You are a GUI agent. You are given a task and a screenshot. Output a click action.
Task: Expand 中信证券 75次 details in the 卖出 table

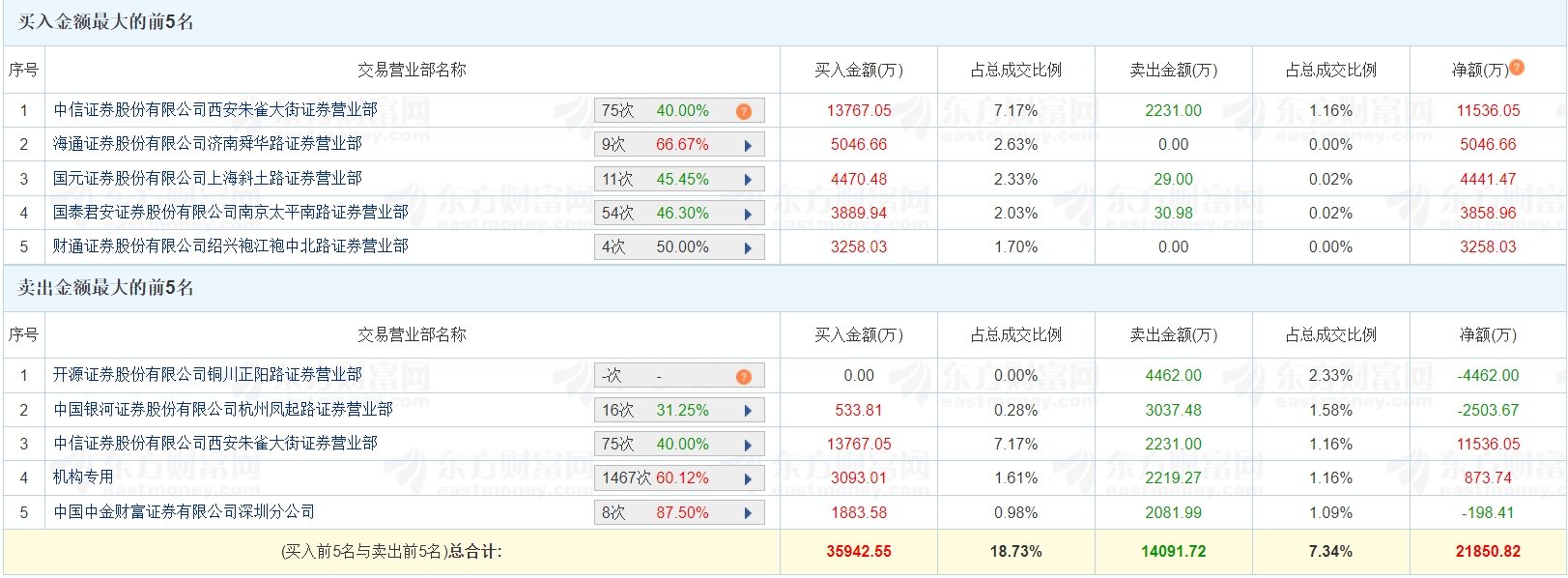point(748,445)
